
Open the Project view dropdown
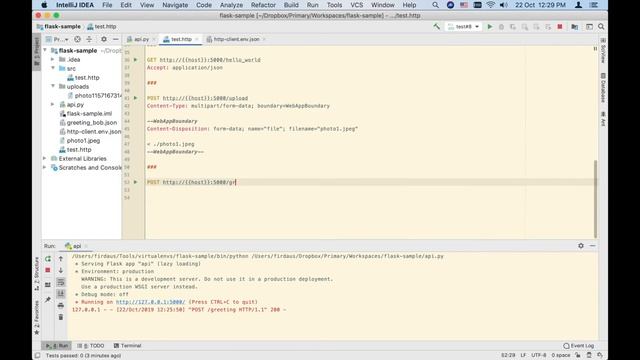57,39
